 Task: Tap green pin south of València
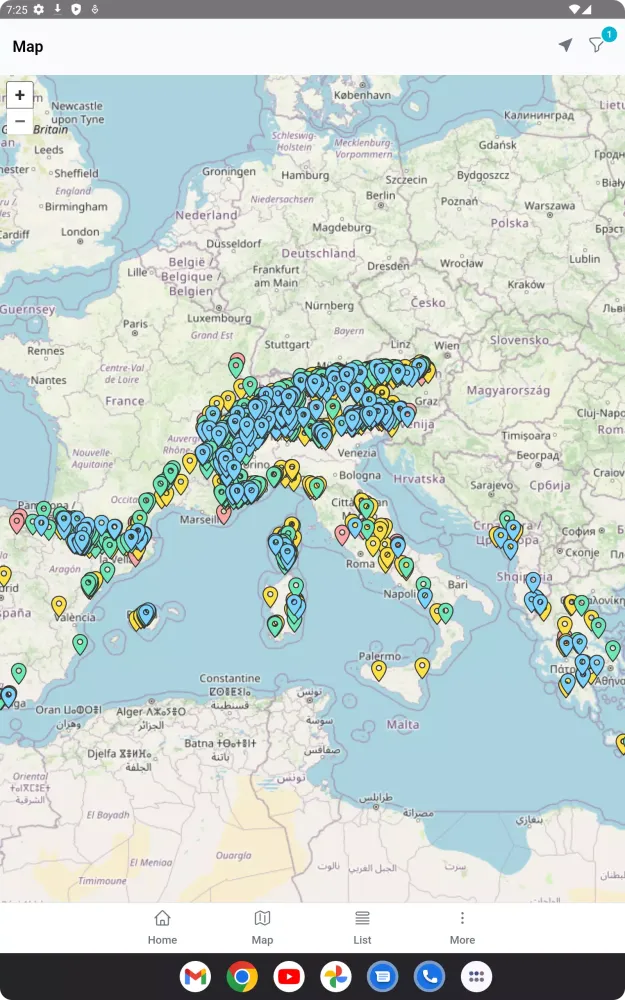point(80,643)
